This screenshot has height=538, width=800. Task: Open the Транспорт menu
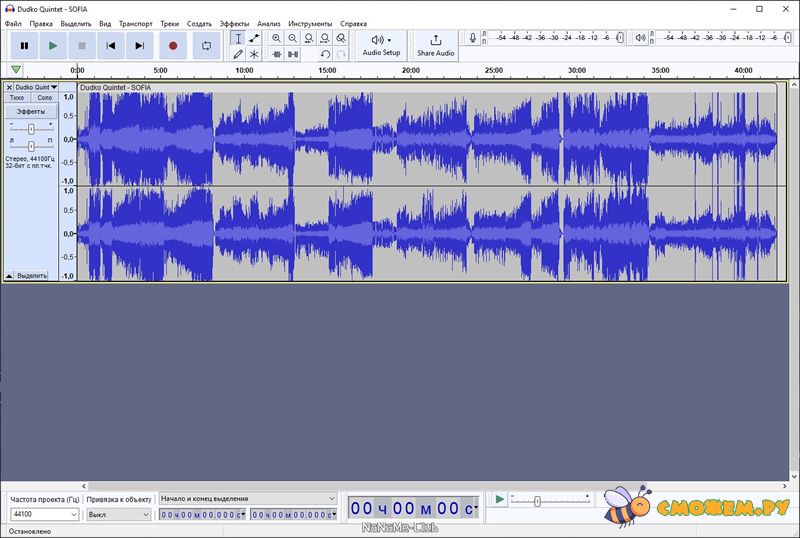135,22
